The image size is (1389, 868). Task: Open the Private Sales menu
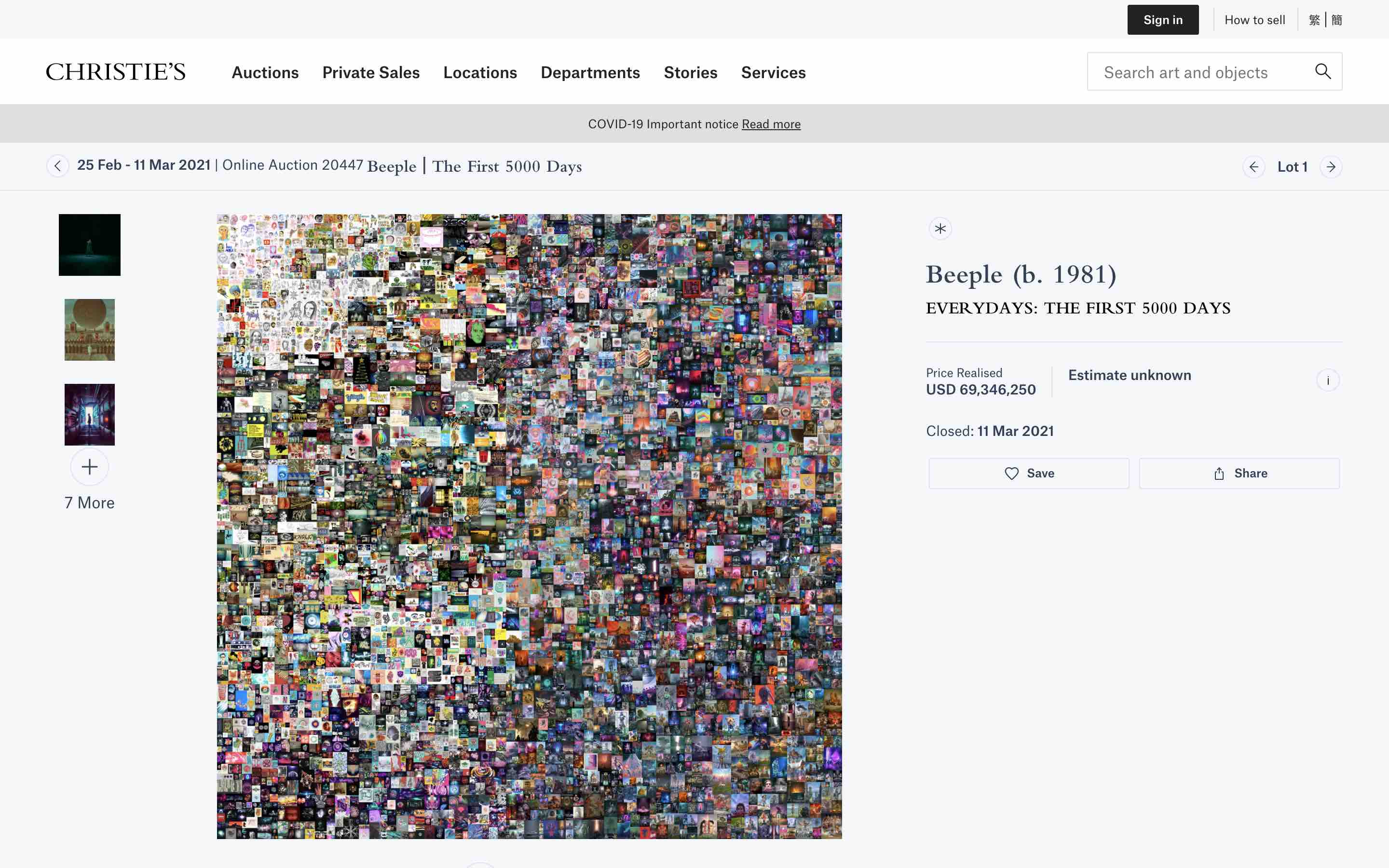(x=371, y=72)
